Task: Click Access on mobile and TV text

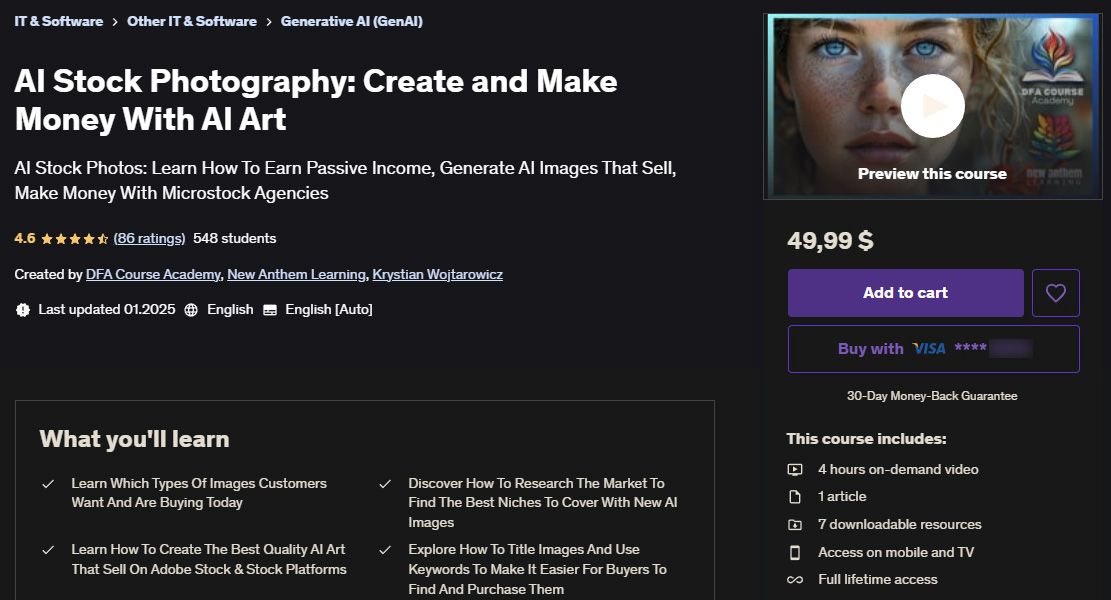Action: (896, 552)
